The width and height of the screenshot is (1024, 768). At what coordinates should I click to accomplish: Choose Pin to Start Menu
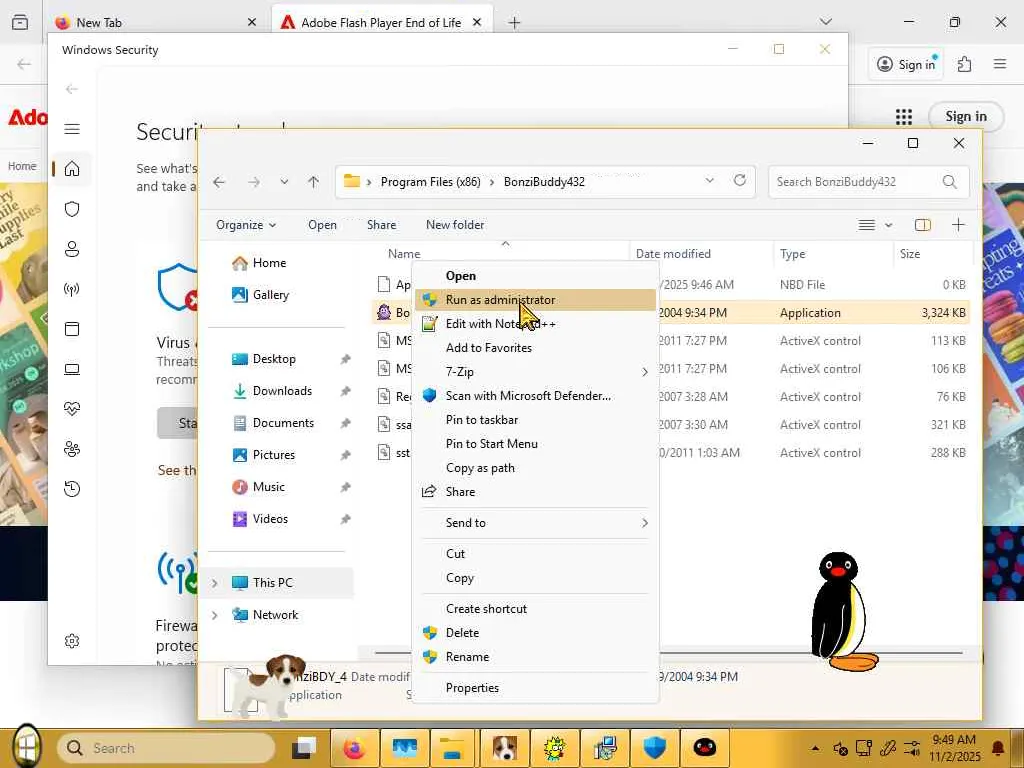535,444
